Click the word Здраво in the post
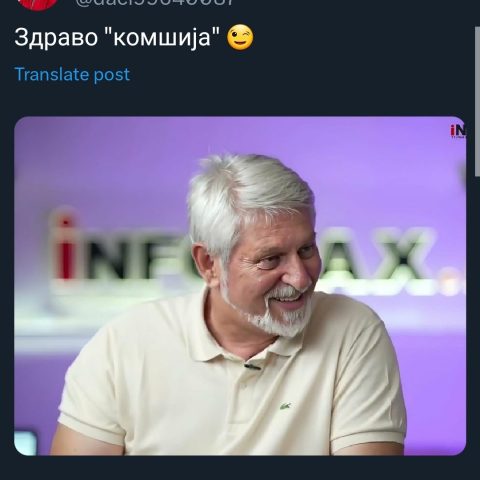480x480 pixels. [x=56, y=37]
